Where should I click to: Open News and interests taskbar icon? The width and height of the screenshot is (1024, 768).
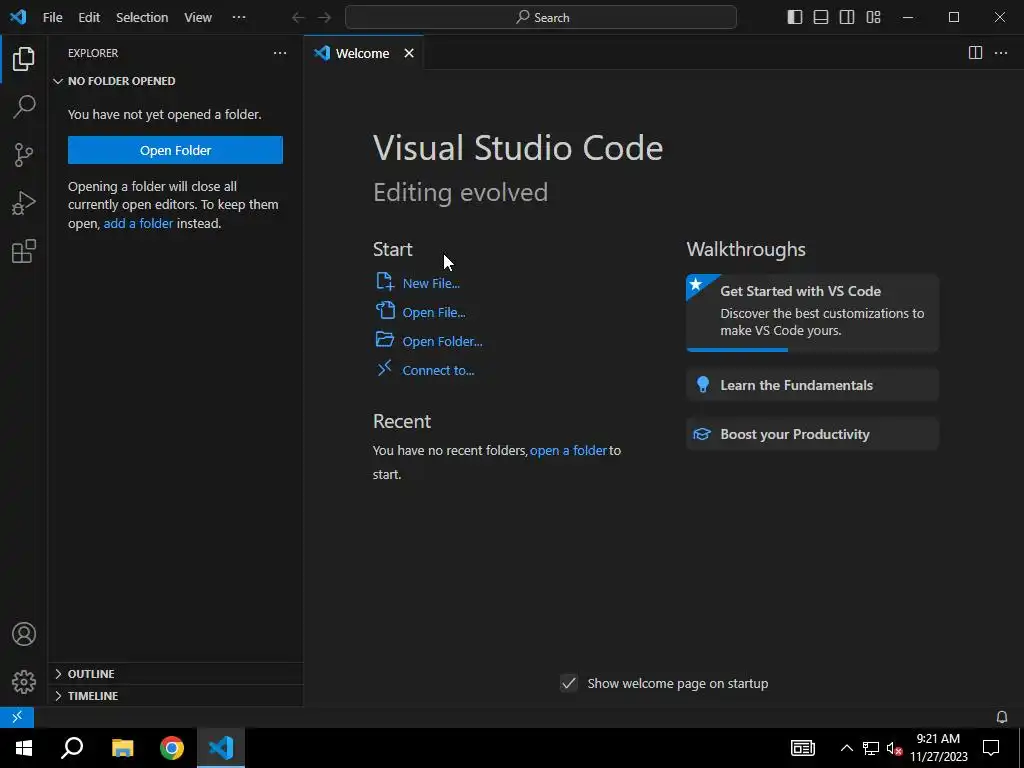click(803, 748)
